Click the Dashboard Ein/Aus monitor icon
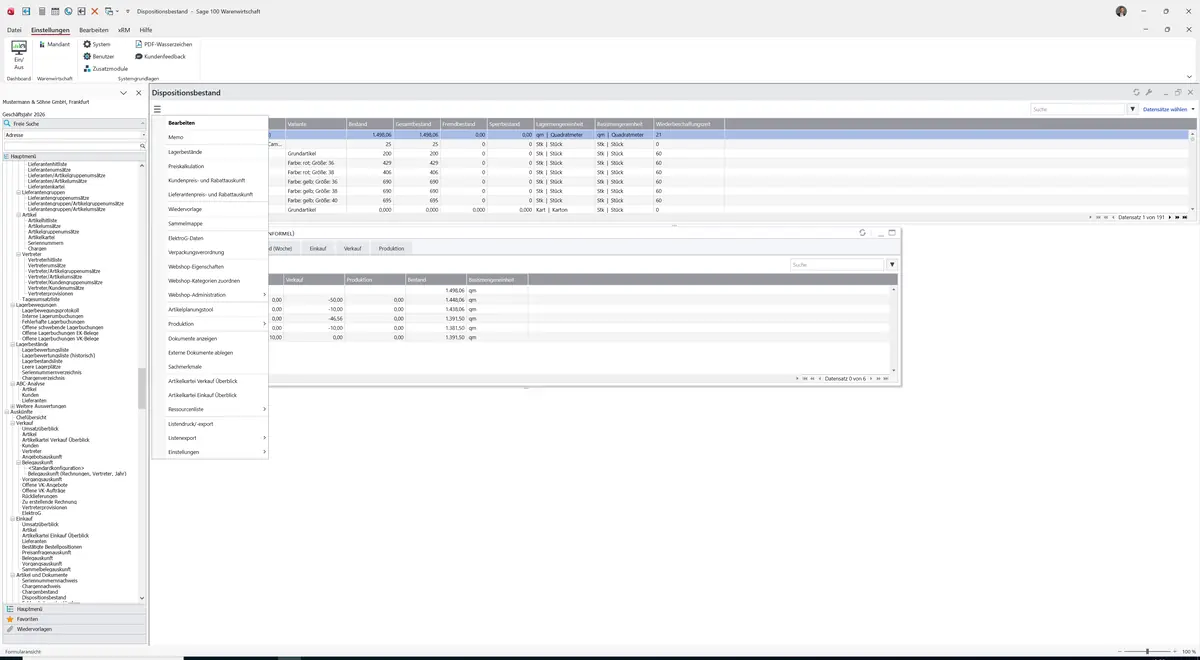Screen dimensions: 1200x660 [x=19, y=48]
